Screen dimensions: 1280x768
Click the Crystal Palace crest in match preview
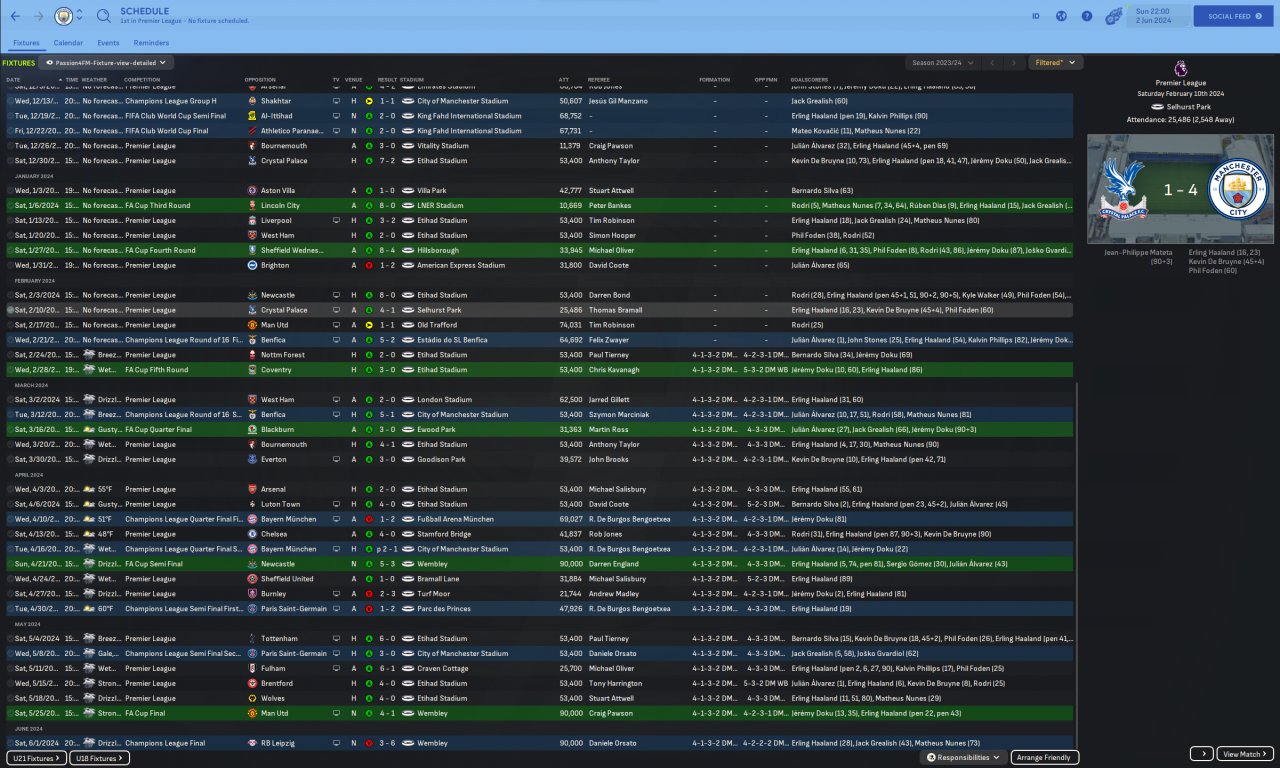click(1124, 190)
